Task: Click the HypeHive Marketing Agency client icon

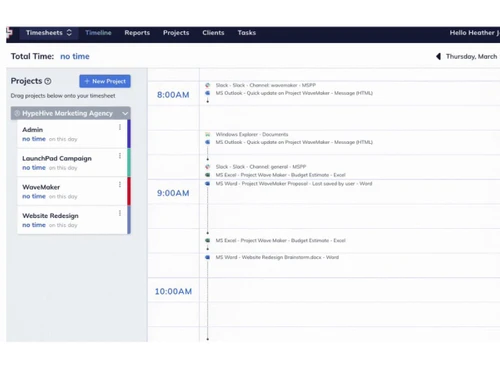Action: [17, 113]
